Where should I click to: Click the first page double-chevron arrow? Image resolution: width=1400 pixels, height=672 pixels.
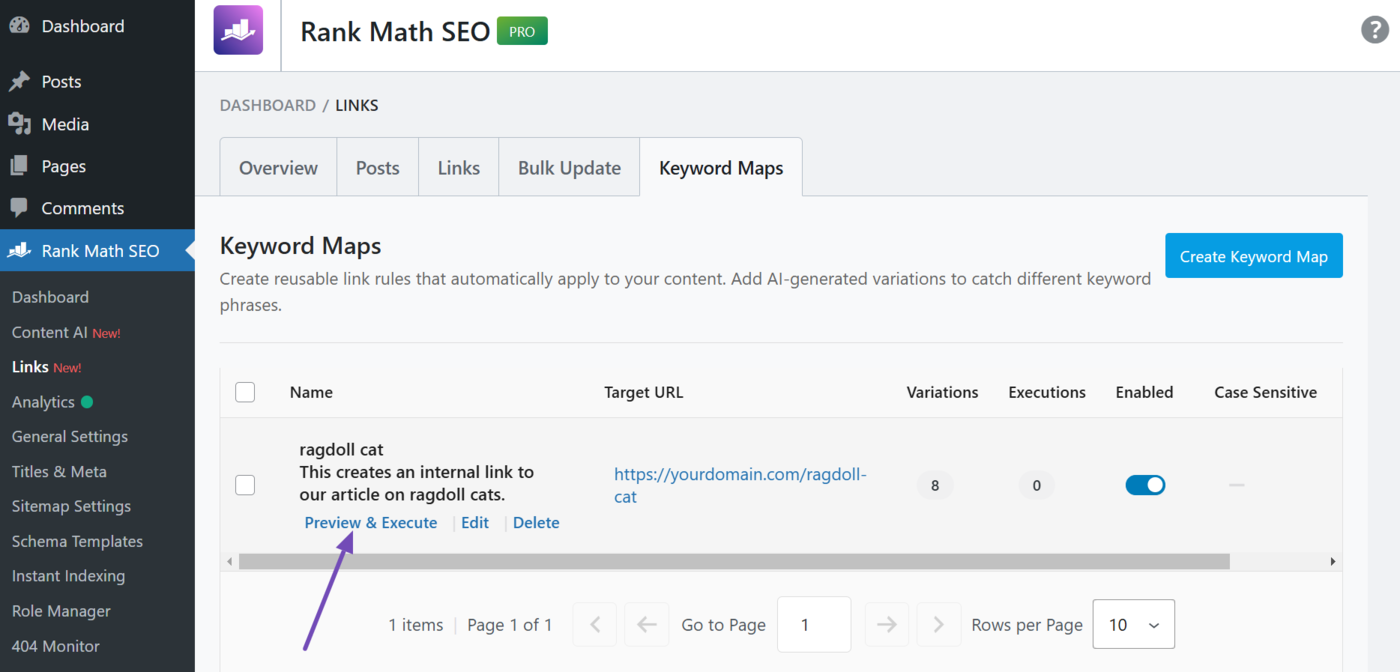tap(594, 624)
